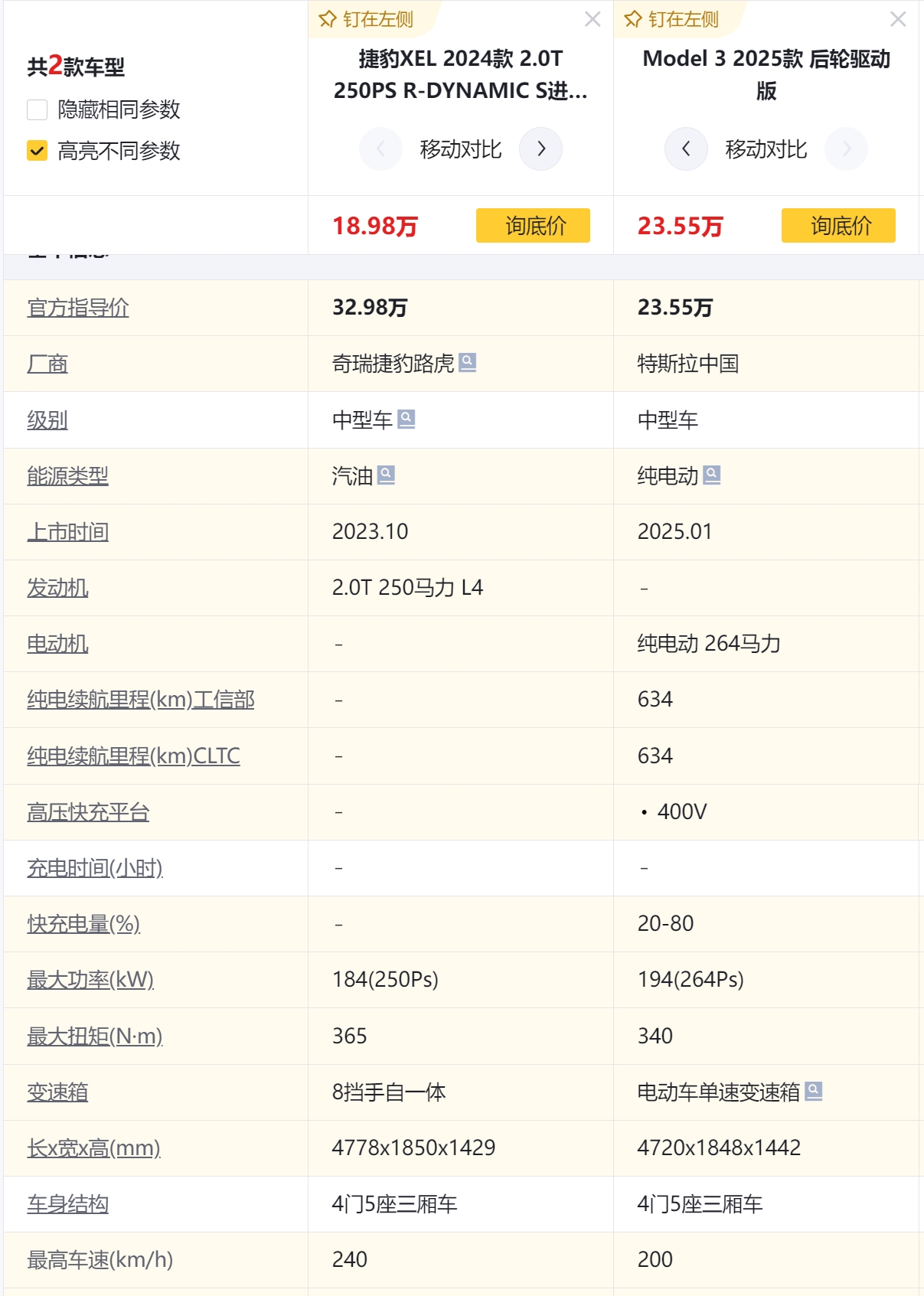
Task: Select the 8挡手自一体 gearbox cell
Action: (x=389, y=1092)
